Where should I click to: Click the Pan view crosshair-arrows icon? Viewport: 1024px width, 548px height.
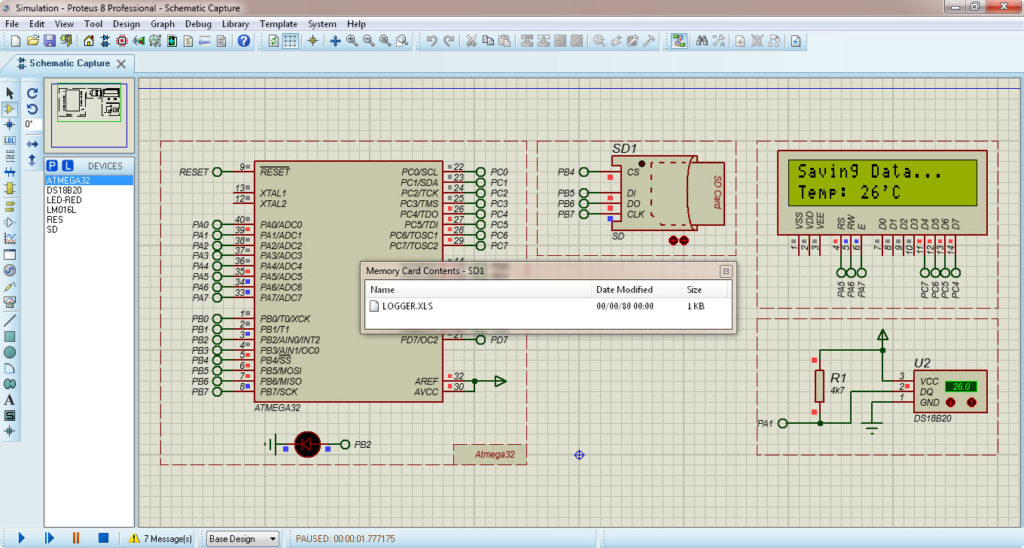coord(335,40)
